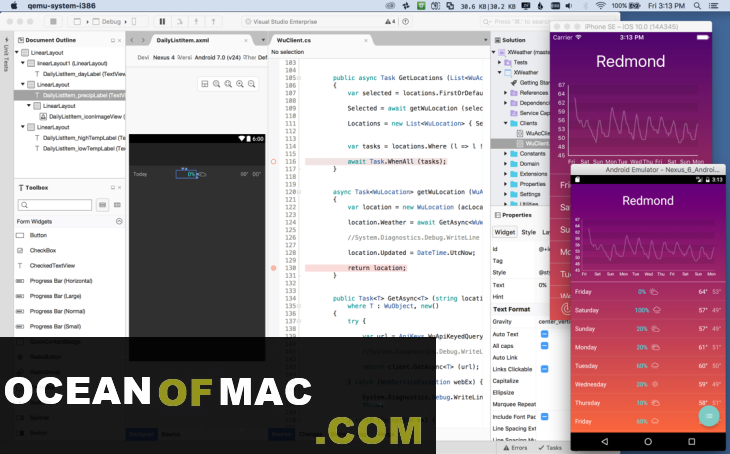Expand the Extensions folder in Solution
Viewport: 730px width, 454px height.
506,174
